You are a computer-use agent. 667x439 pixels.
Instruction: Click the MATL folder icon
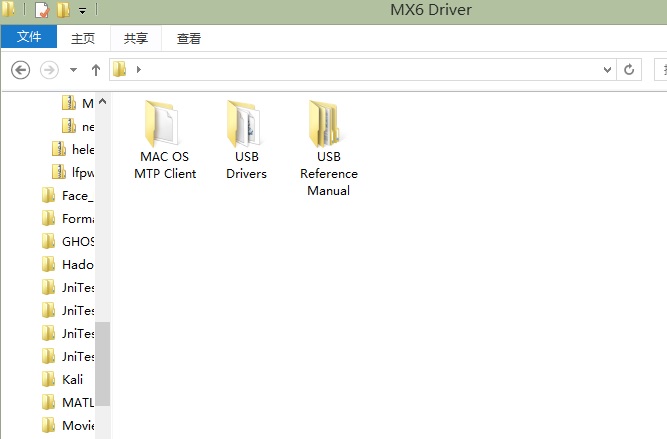click(48, 402)
